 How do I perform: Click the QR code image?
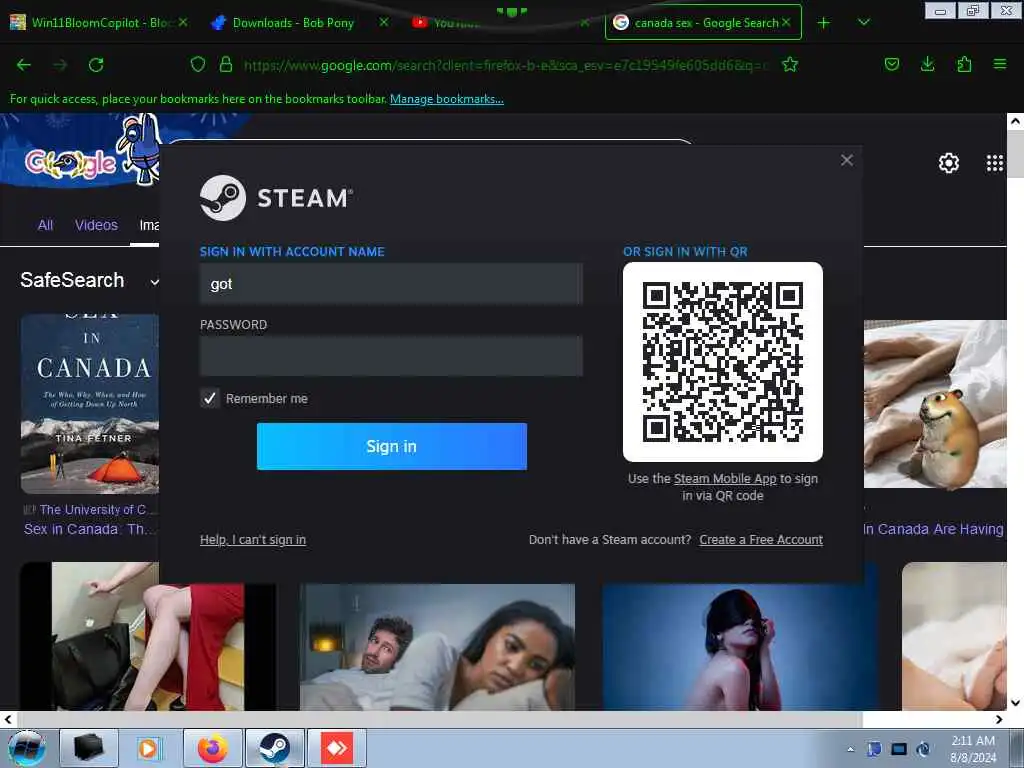click(723, 362)
